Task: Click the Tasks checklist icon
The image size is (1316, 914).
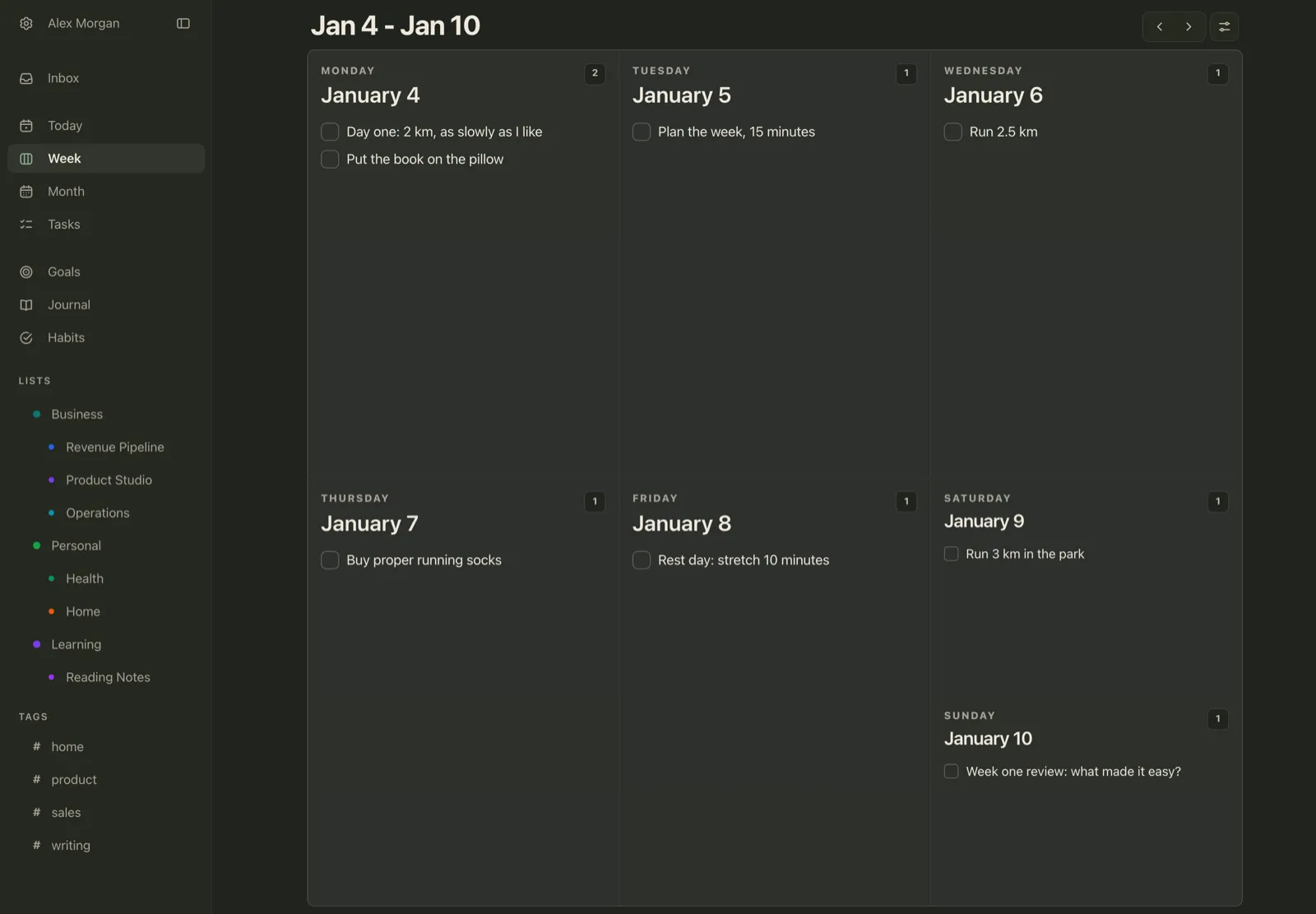Action: pos(26,225)
